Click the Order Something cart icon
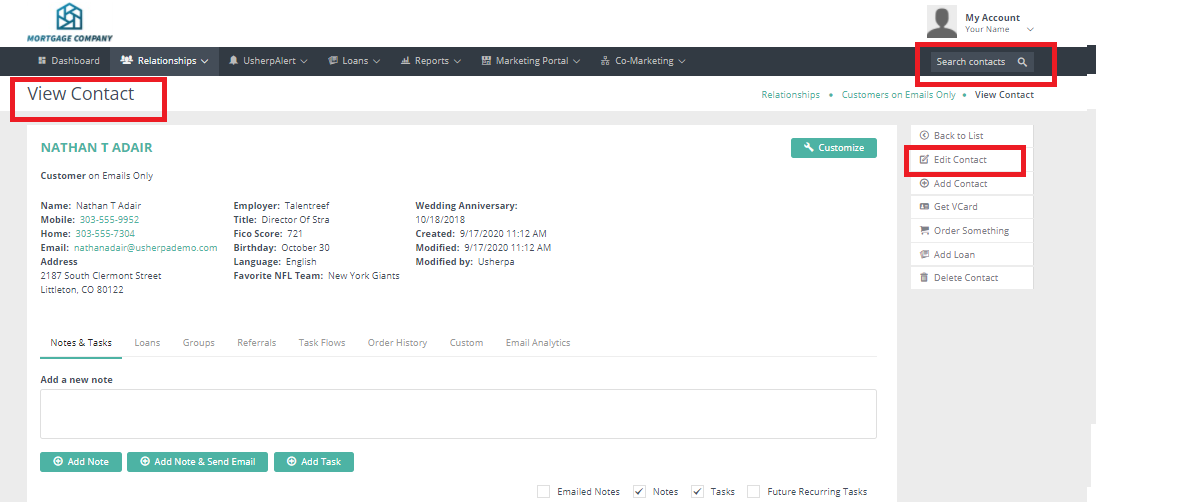This screenshot has height=502, width=1182. 924,231
